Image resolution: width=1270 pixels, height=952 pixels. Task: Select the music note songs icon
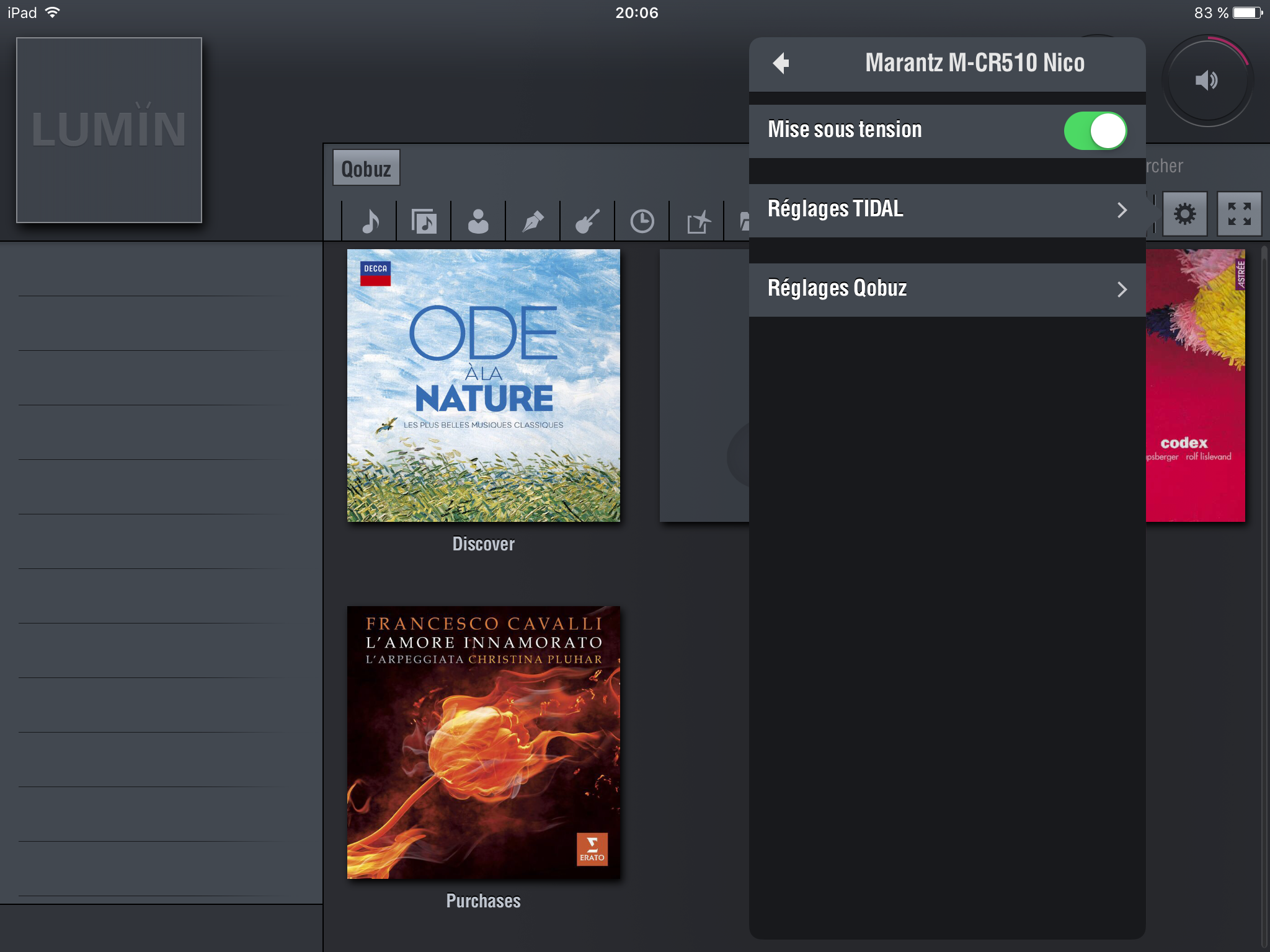point(370,221)
